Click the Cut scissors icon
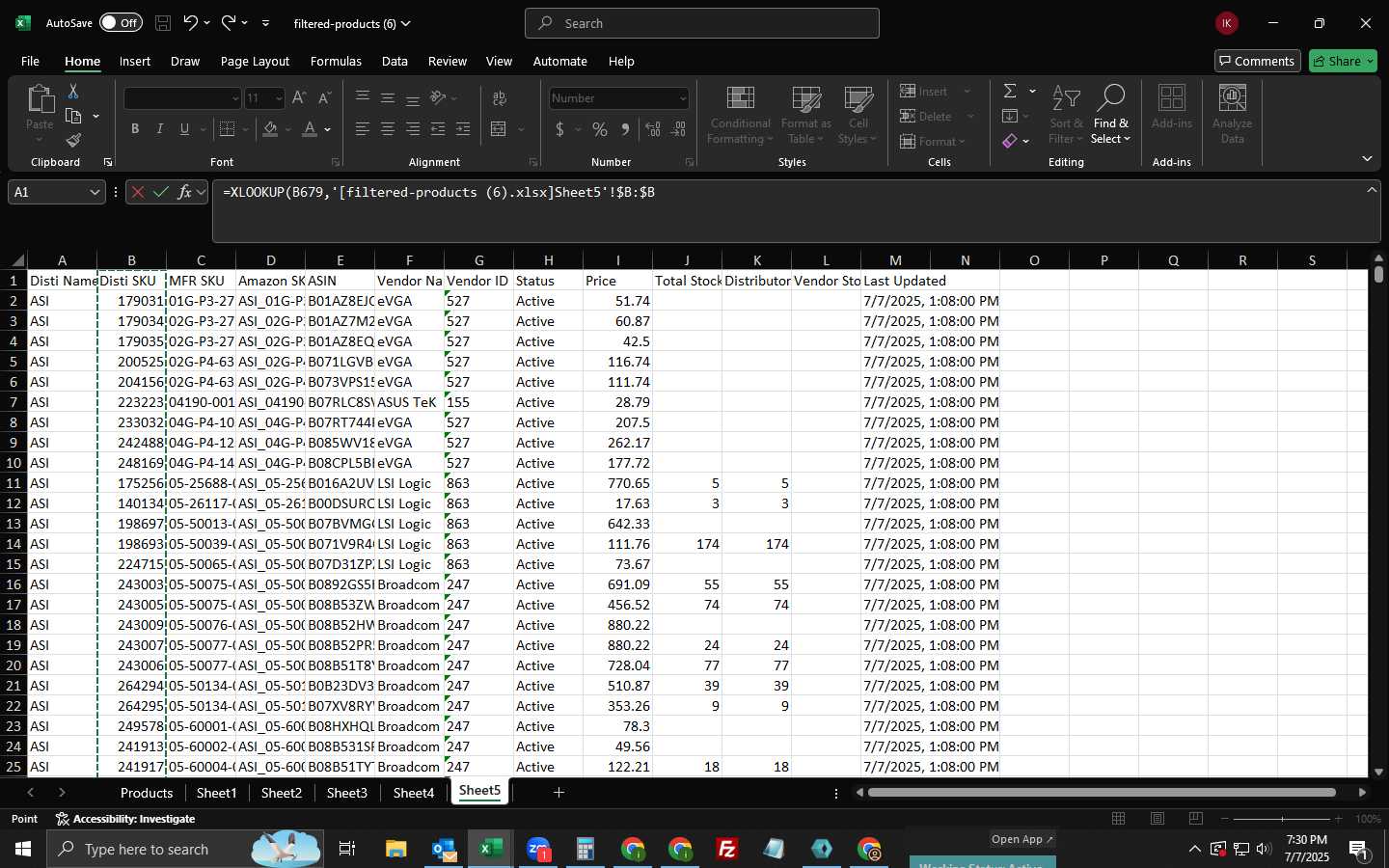1389x868 pixels. pos(73,92)
